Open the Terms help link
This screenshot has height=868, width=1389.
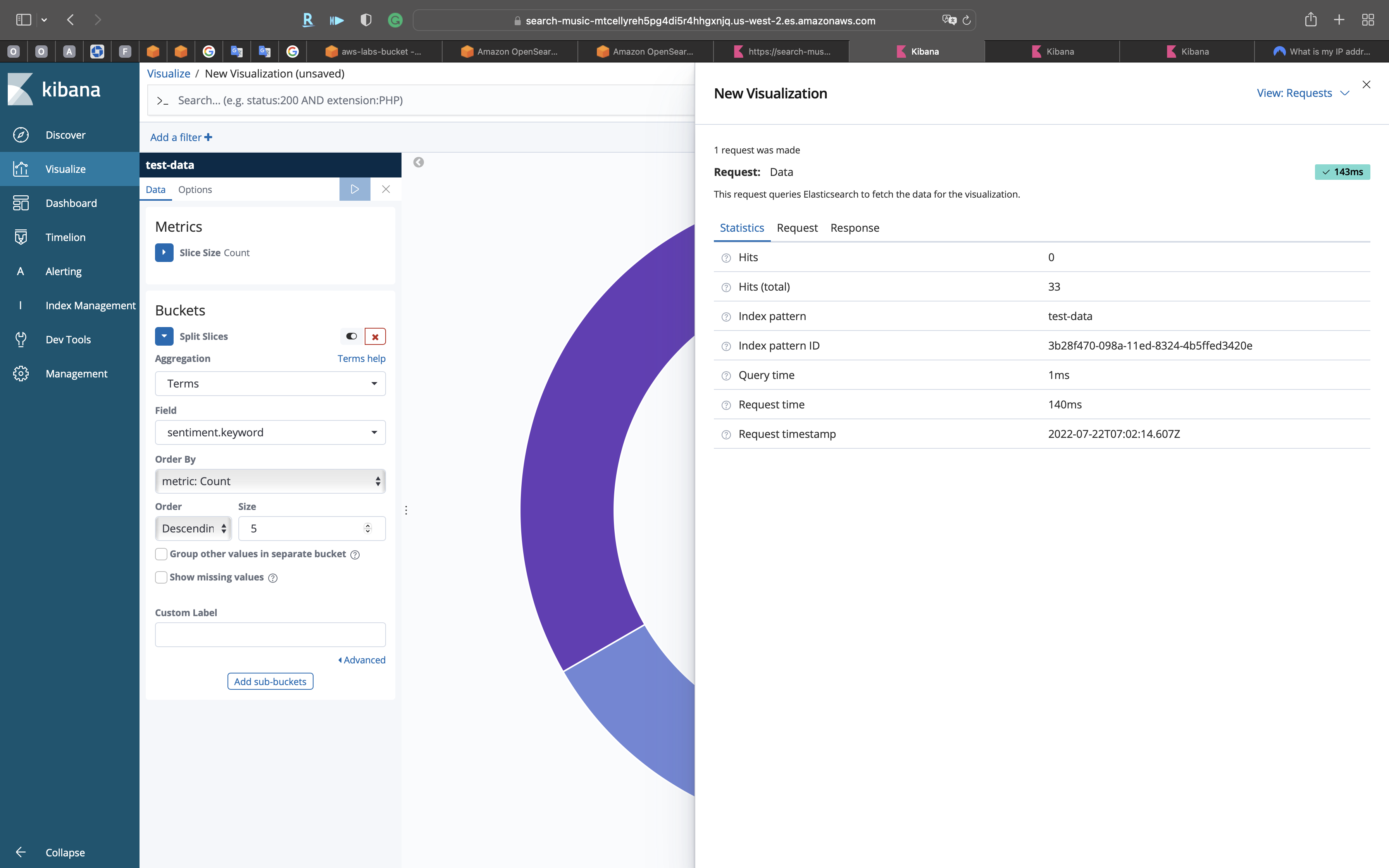tap(361, 358)
